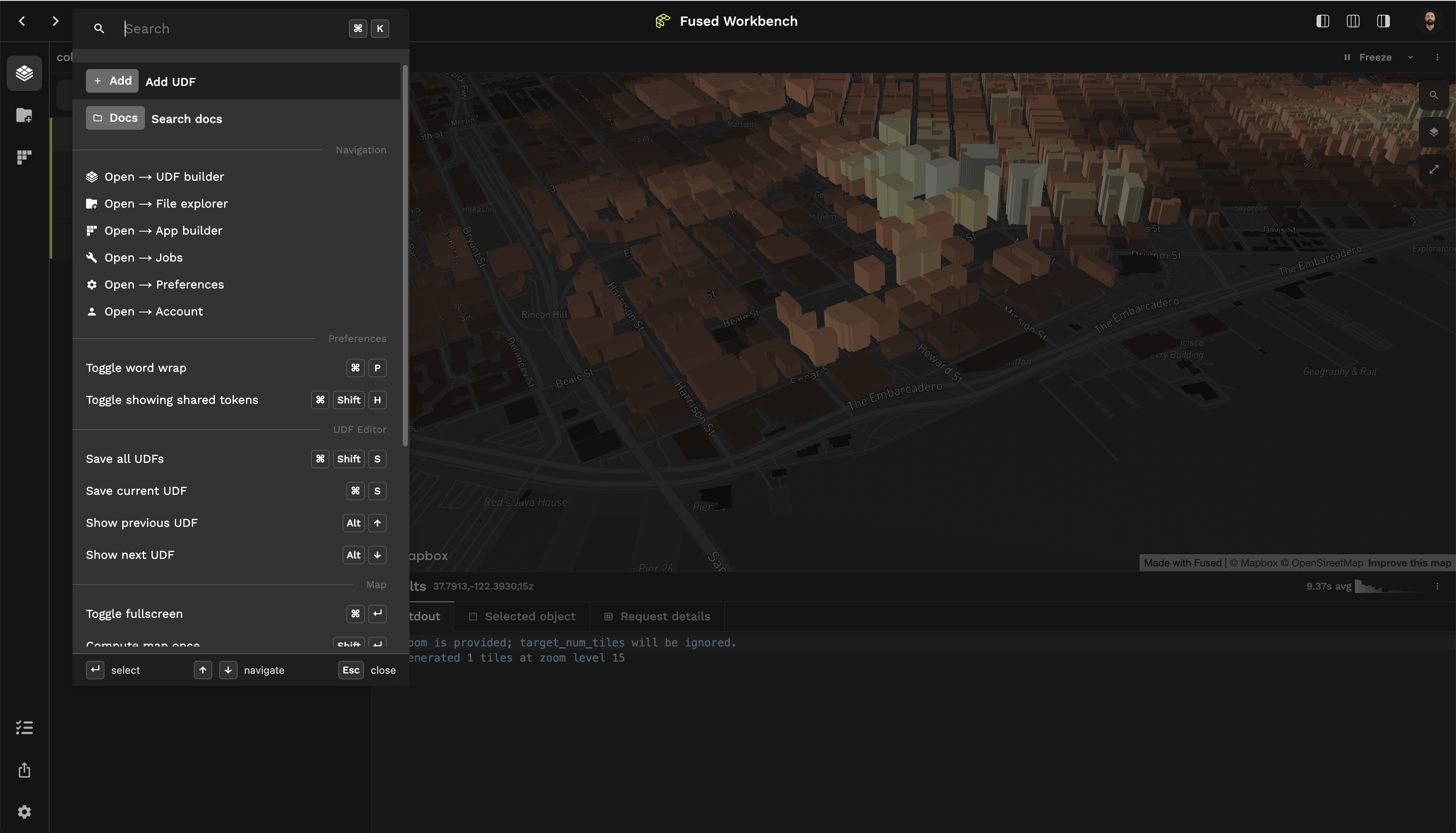Run Show previous UDF command
This screenshot has height=833, width=1456.
point(236,523)
